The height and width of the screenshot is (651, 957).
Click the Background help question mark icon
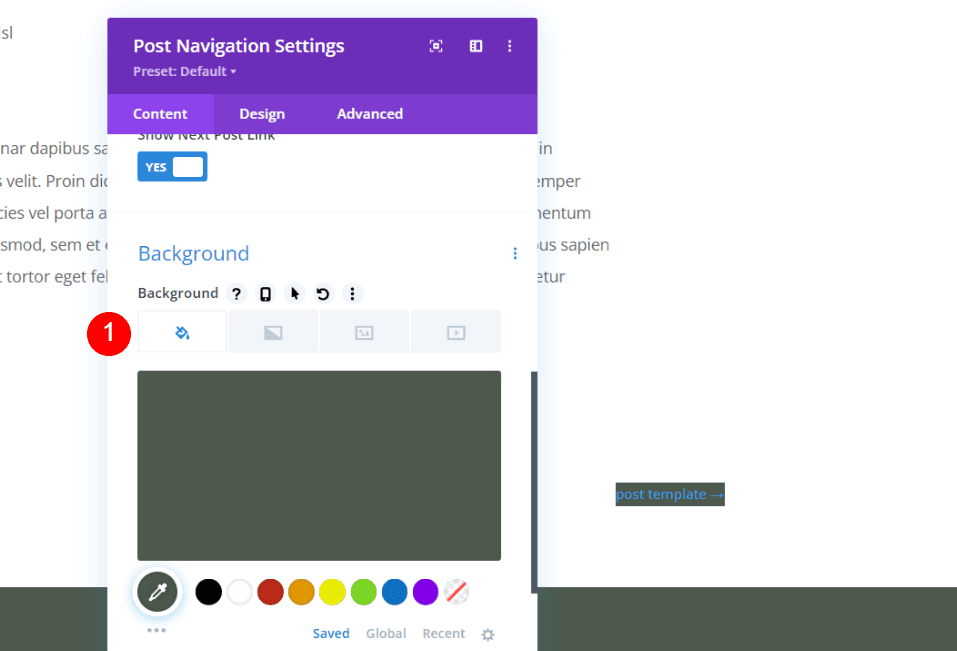(x=236, y=294)
